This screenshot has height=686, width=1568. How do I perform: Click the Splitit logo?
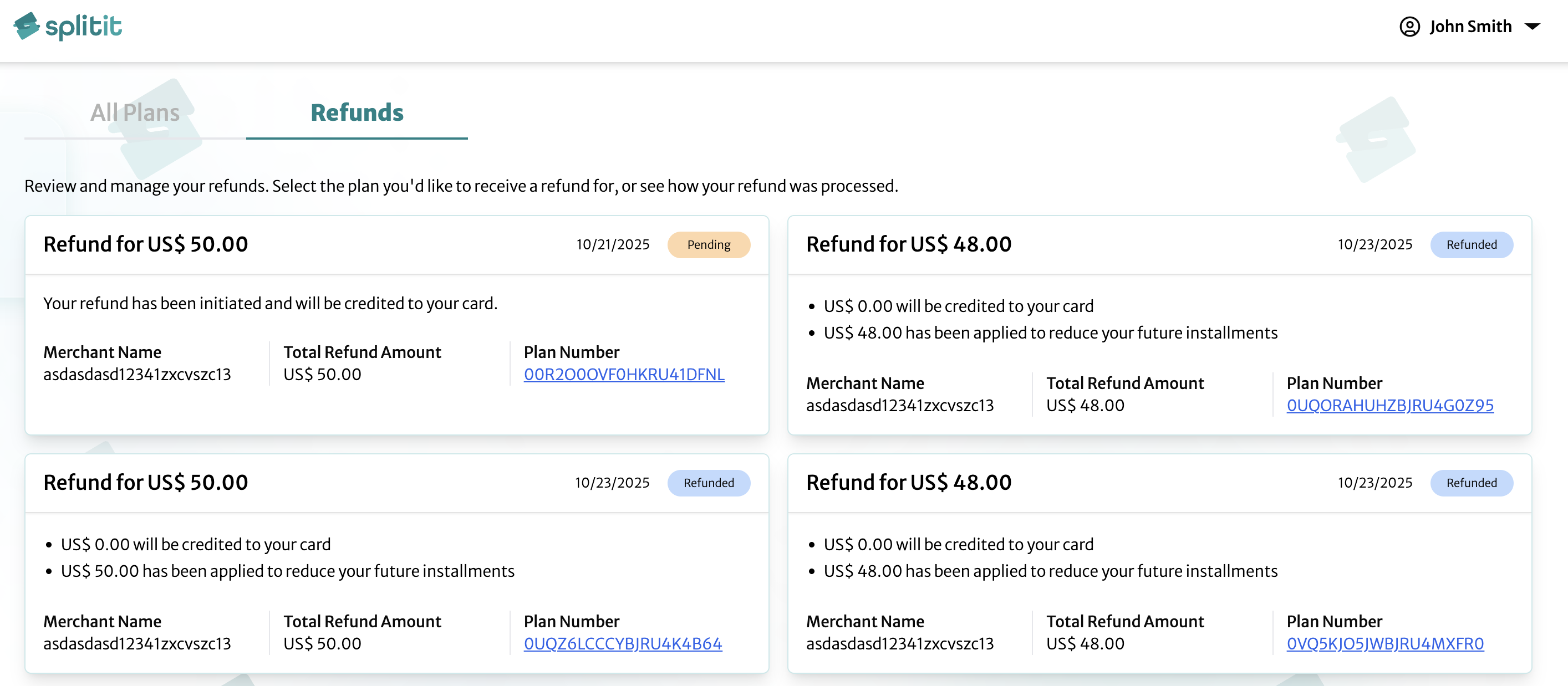coord(67,26)
